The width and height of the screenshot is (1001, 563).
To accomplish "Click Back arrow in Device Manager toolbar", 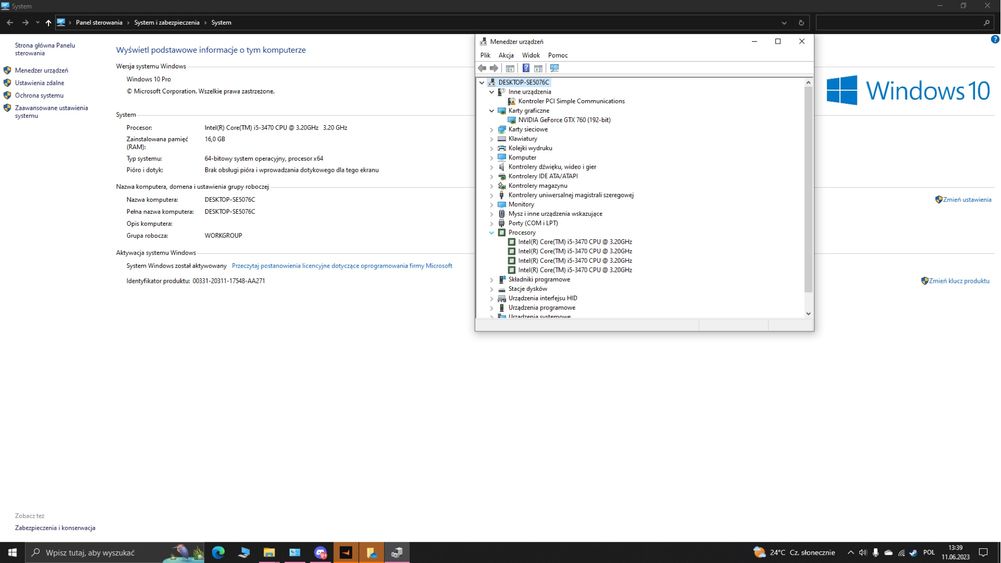I will pyautogui.click(x=482, y=68).
